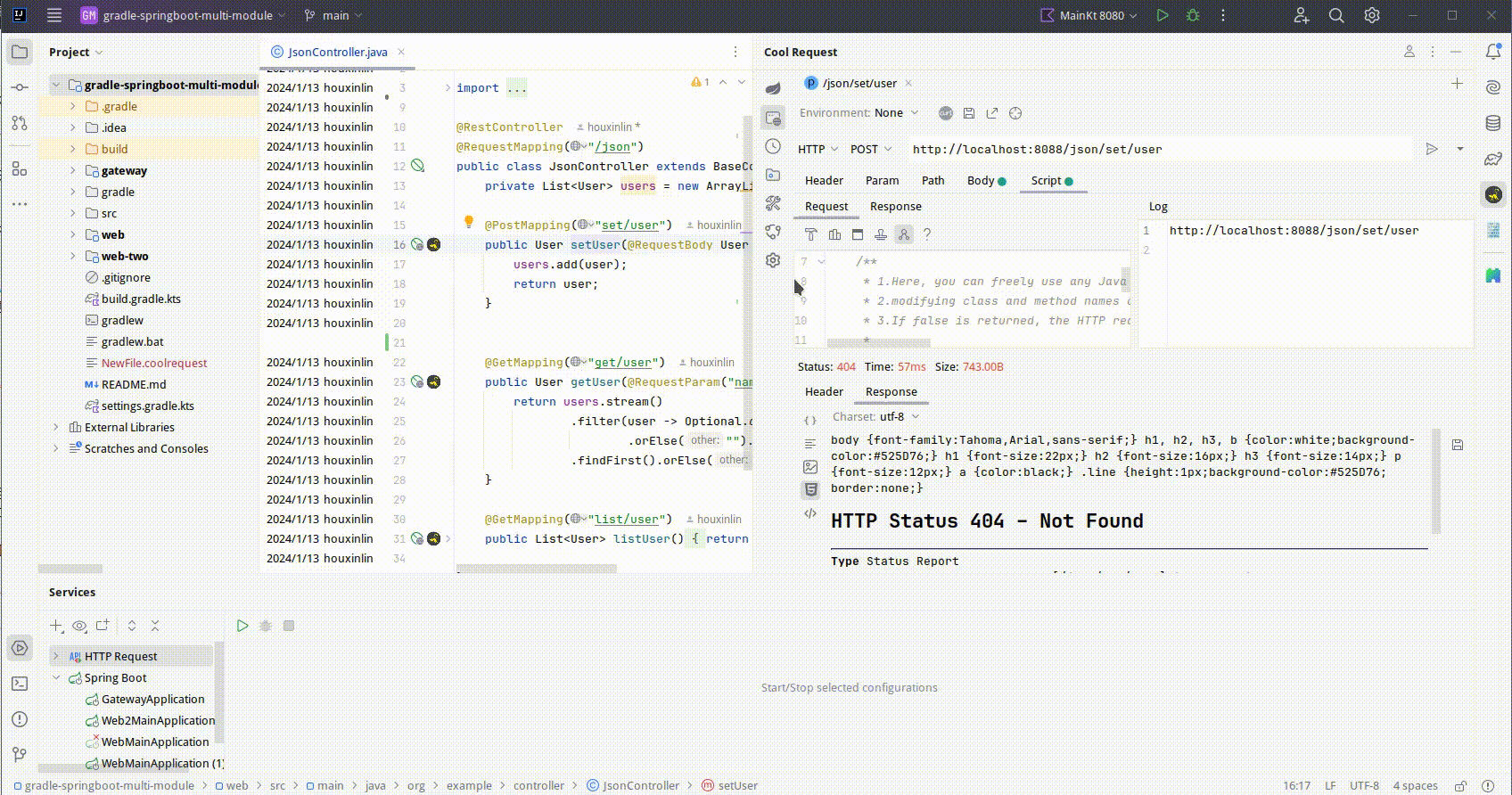Open the tools wrench icon in Cool Request sidebar
The image size is (1512, 795).
point(773,204)
